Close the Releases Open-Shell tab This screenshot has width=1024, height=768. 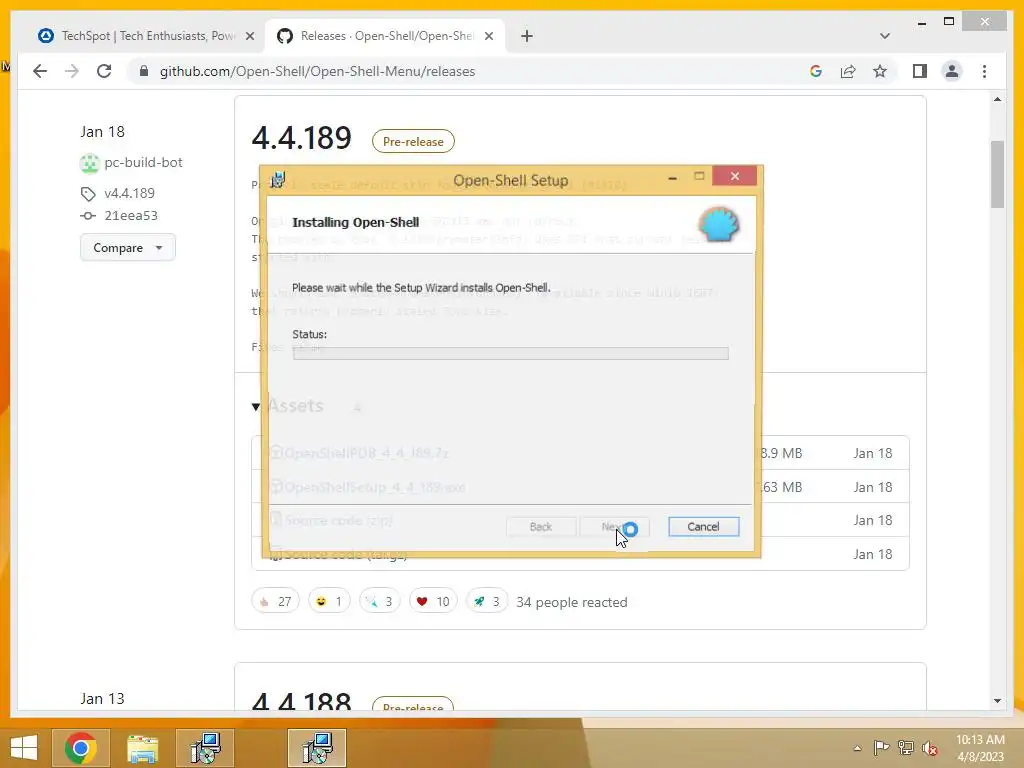[x=488, y=36]
